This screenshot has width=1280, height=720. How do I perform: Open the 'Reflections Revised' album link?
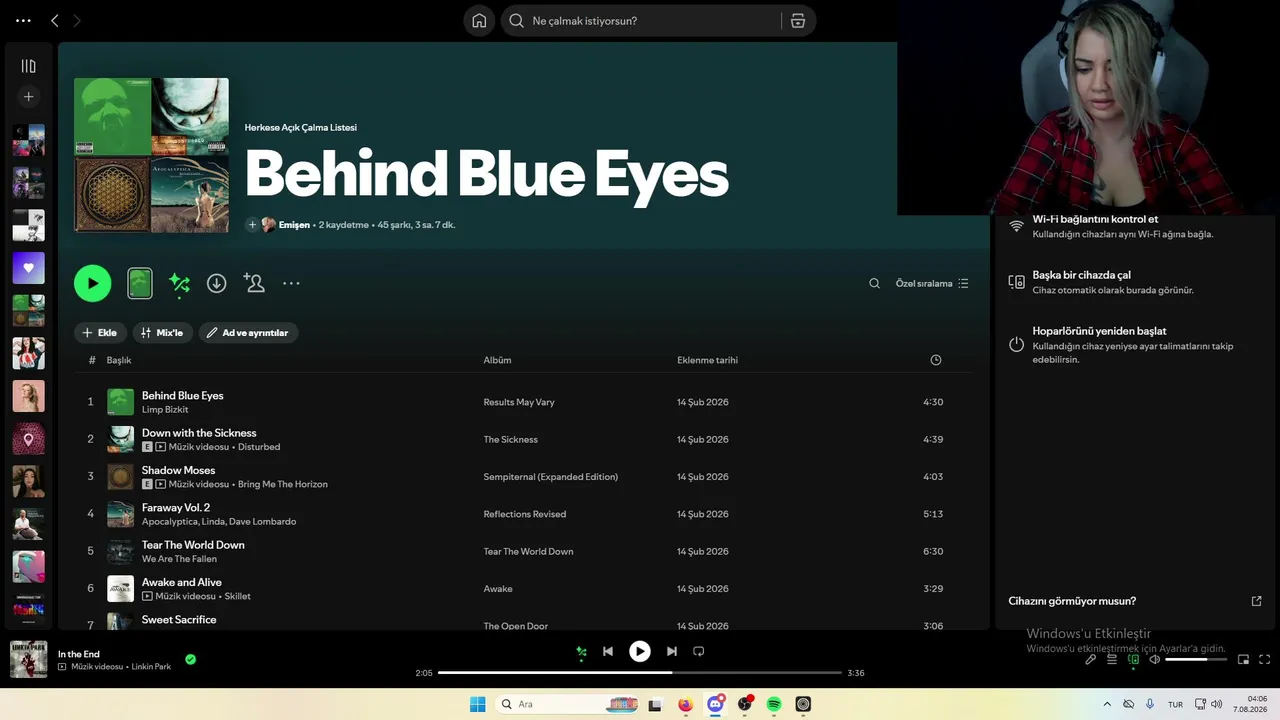(524, 514)
